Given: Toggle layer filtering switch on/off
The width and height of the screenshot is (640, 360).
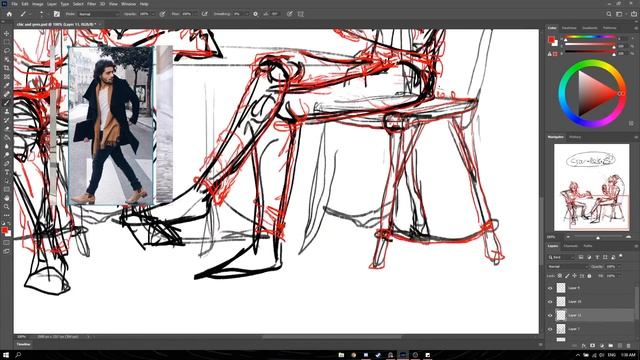Looking at the screenshot, I should (621, 256).
